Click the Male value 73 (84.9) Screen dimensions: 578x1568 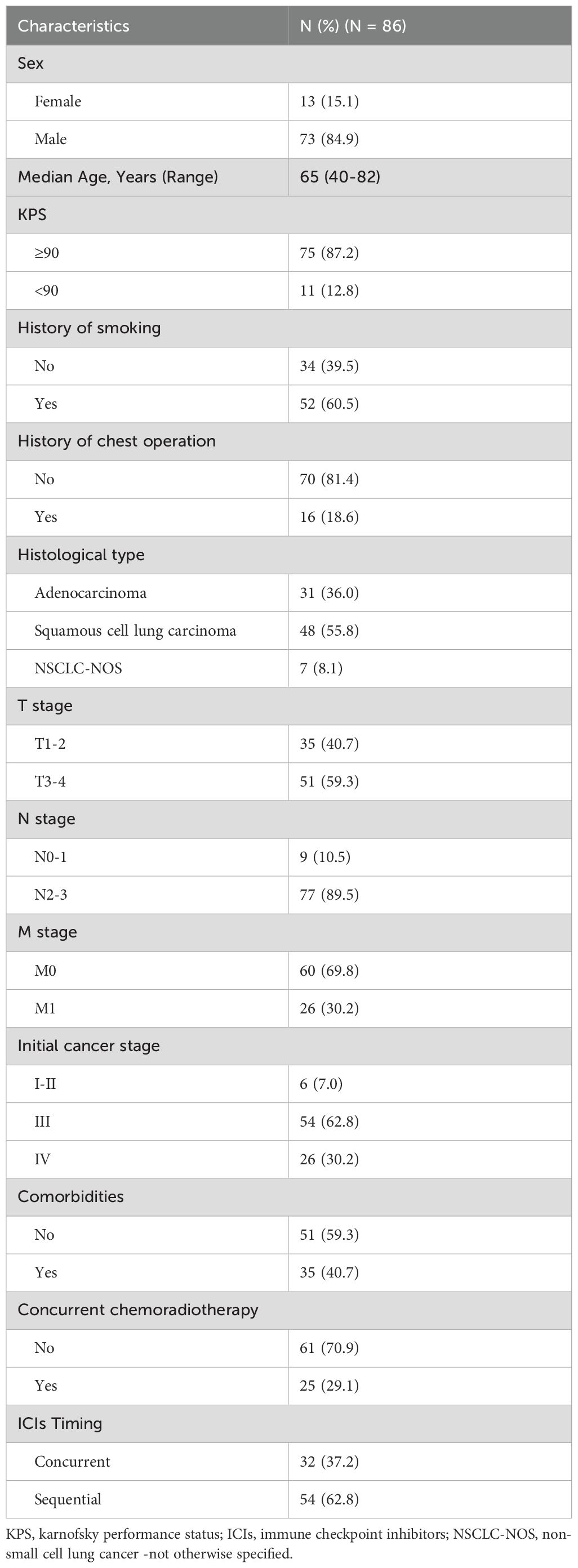(330, 139)
